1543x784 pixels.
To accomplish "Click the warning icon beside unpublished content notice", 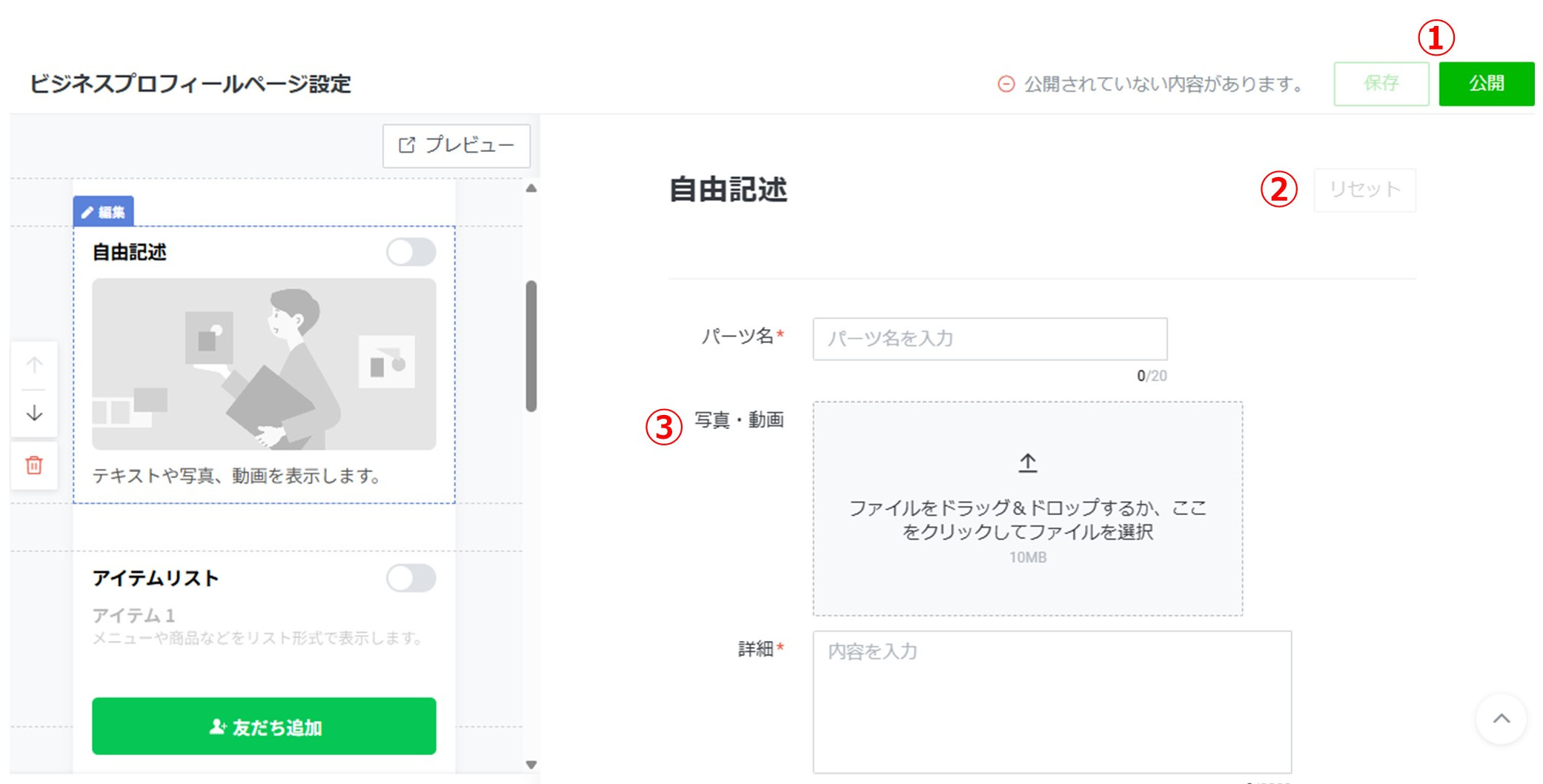I will click(x=1006, y=84).
